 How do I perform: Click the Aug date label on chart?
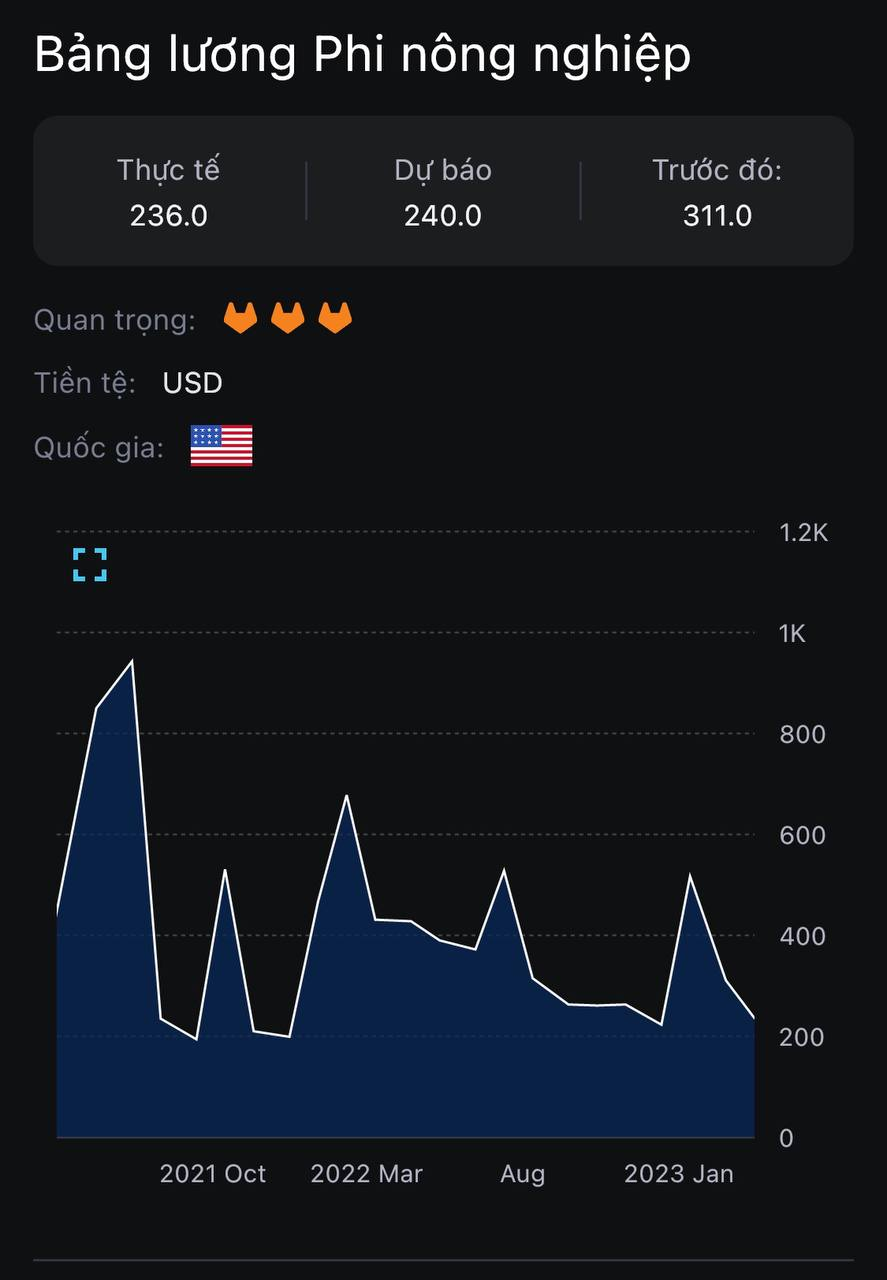pyautogui.click(x=523, y=1174)
